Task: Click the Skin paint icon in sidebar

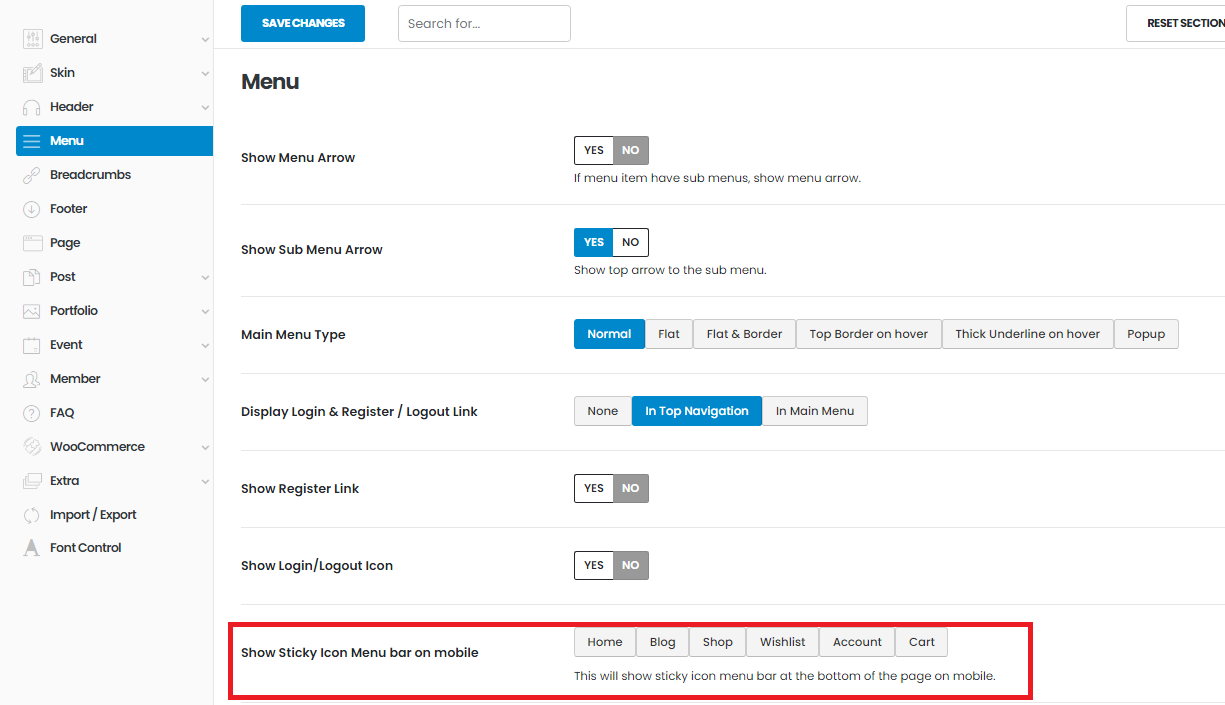Action: tap(32, 73)
